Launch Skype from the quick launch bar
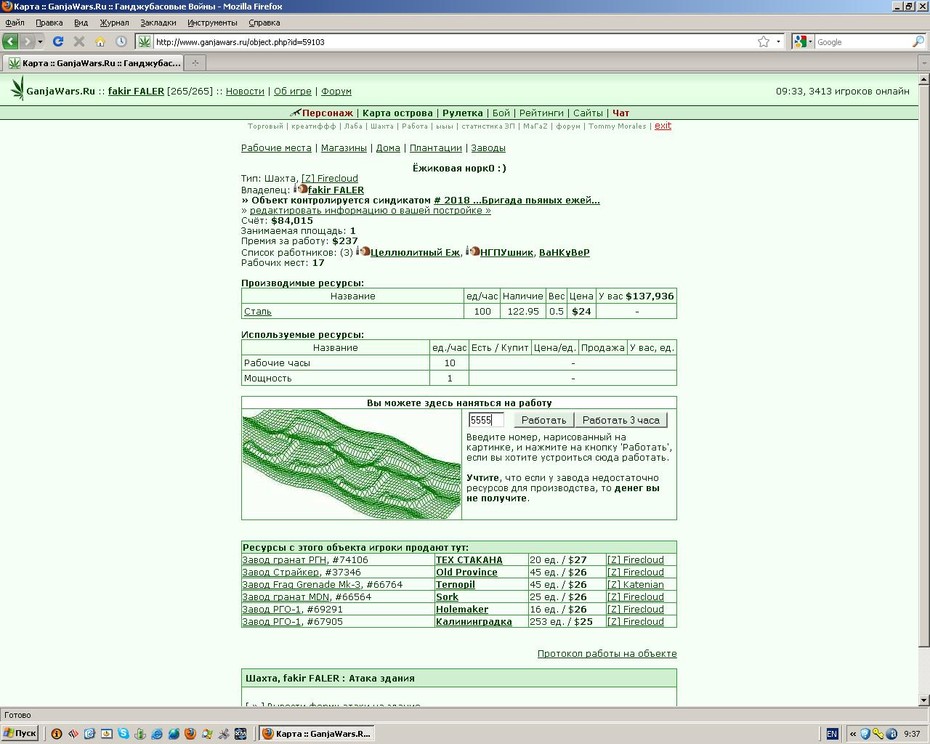This screenshot has width=930, height=744. tap(123, 734)
